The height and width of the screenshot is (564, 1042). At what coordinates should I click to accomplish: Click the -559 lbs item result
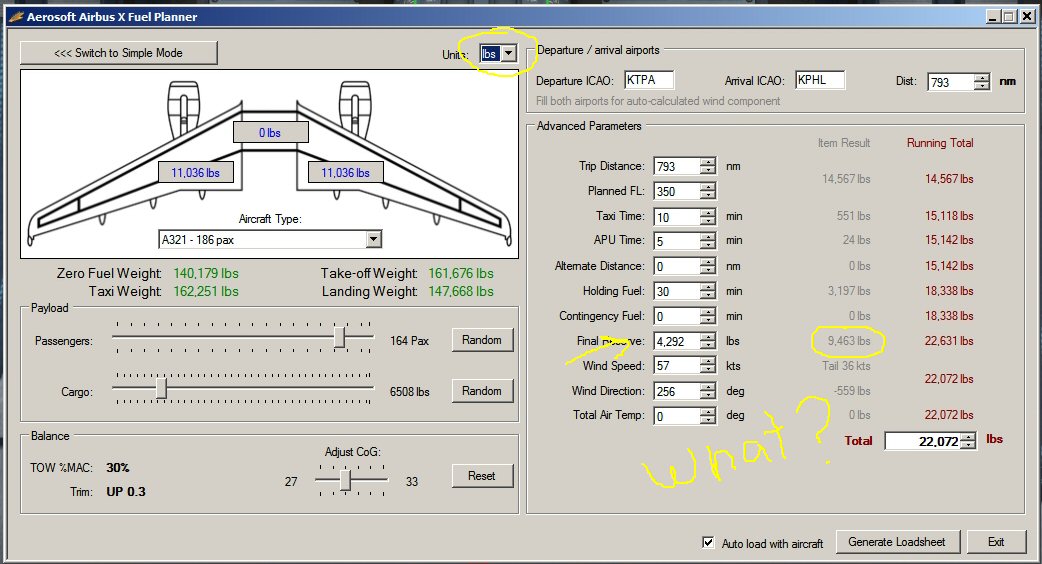tap(852, 391)
